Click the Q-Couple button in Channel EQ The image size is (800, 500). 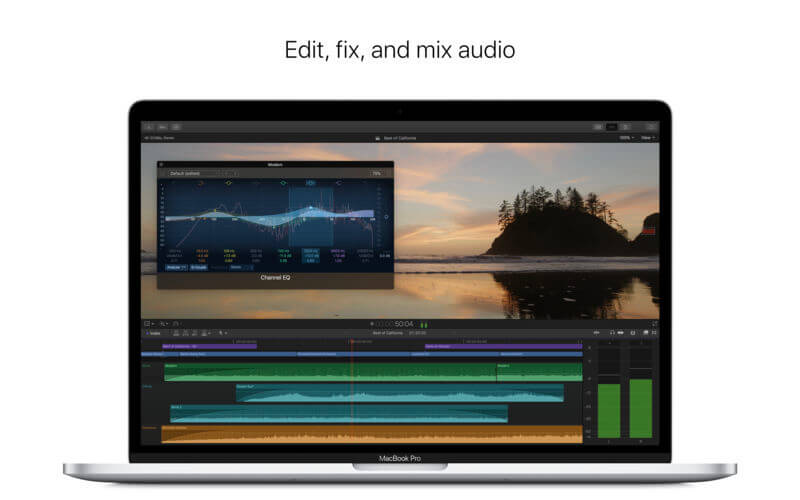[198, 267]
